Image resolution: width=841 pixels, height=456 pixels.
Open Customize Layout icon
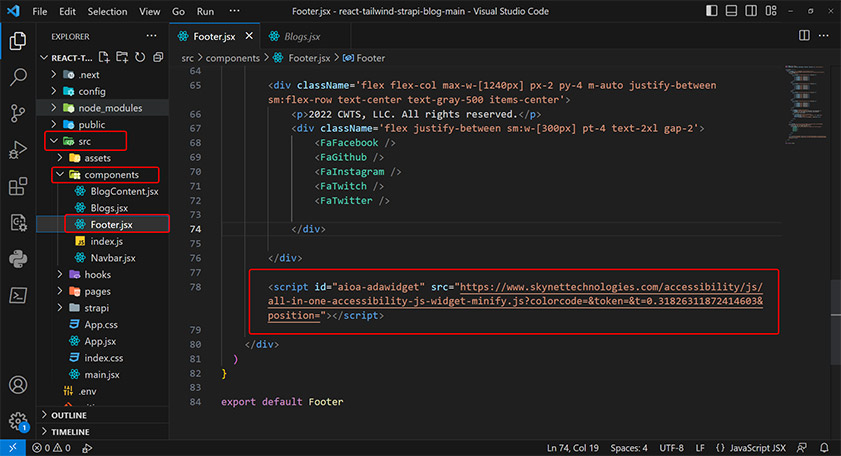pos(771,11)
